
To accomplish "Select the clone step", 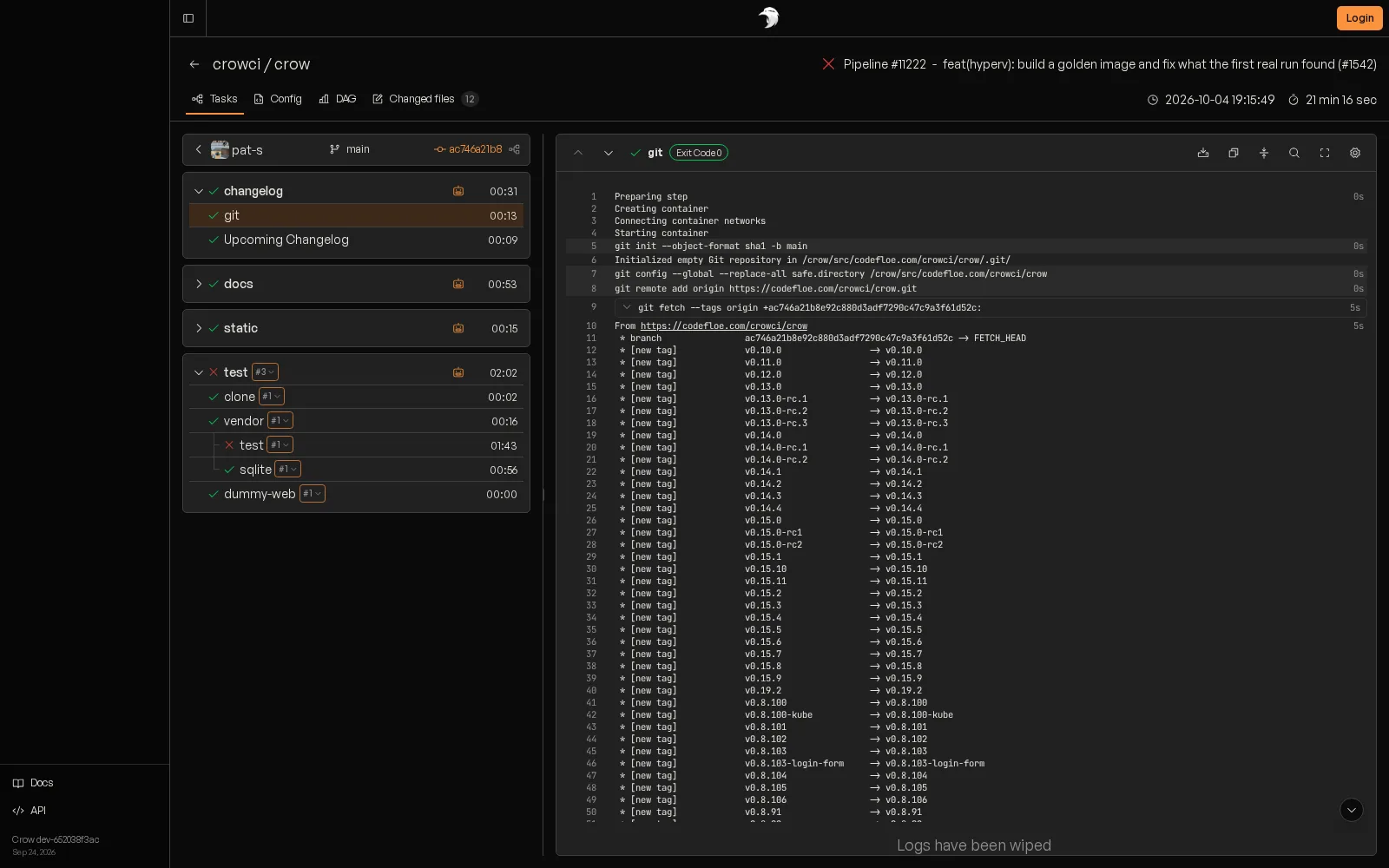I will (356, 397).
